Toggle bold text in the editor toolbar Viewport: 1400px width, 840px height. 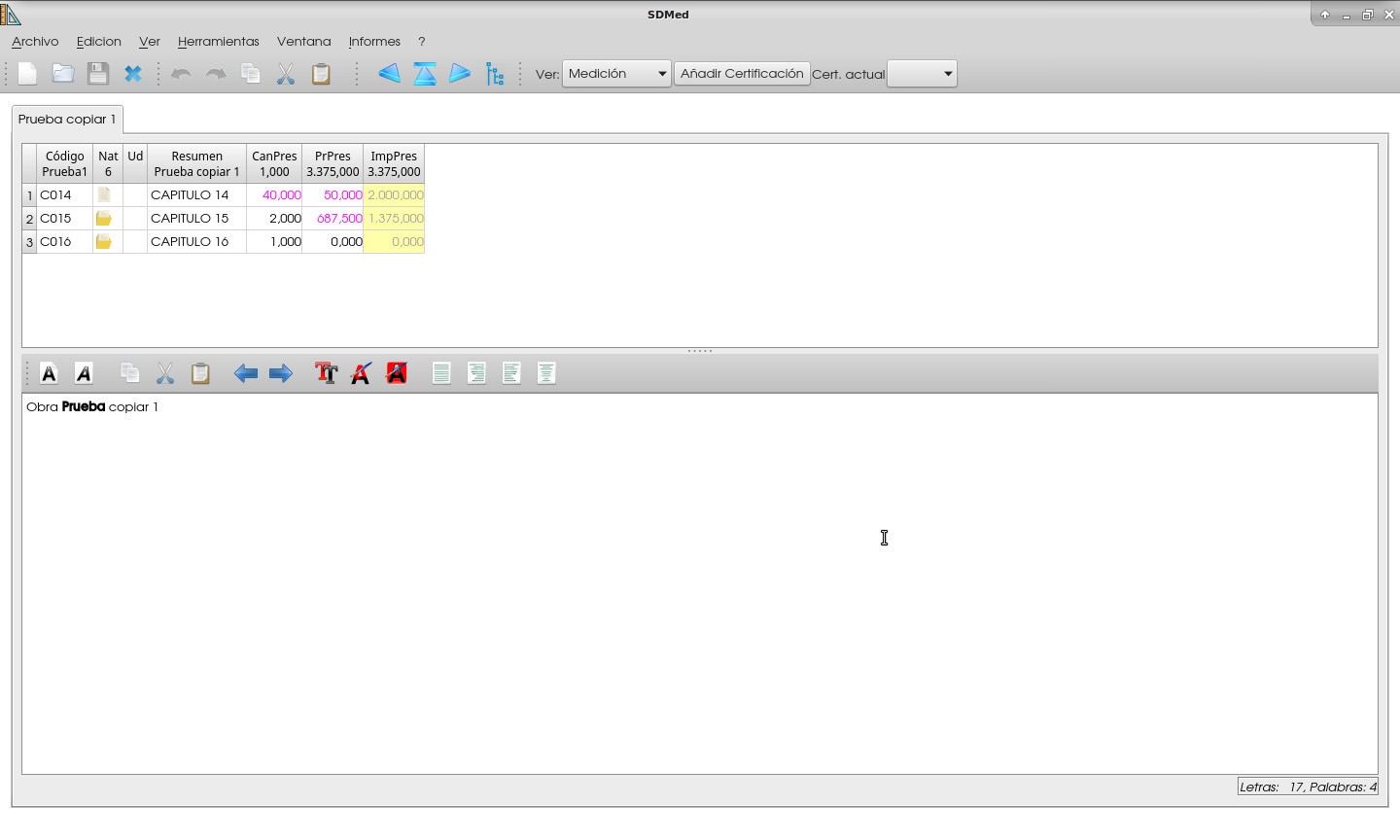50,373
